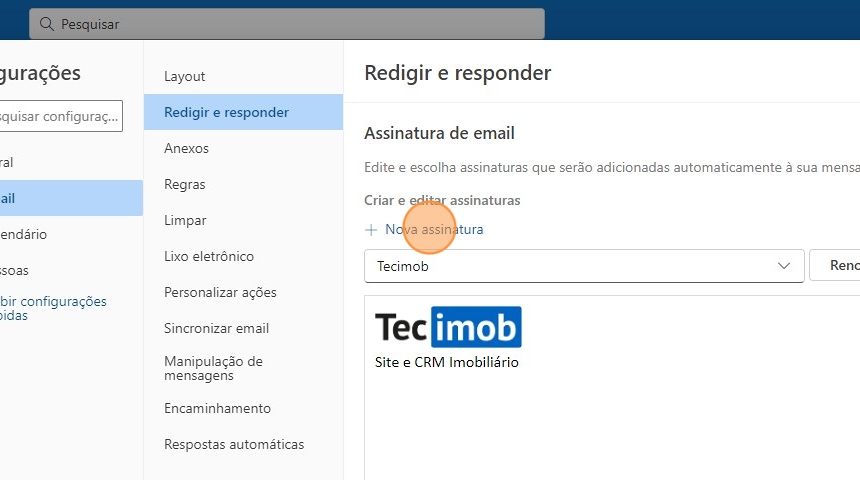The image size is (860, 480).
Task: Click the Site e CRM Imobiliário text
Action: 447,362
